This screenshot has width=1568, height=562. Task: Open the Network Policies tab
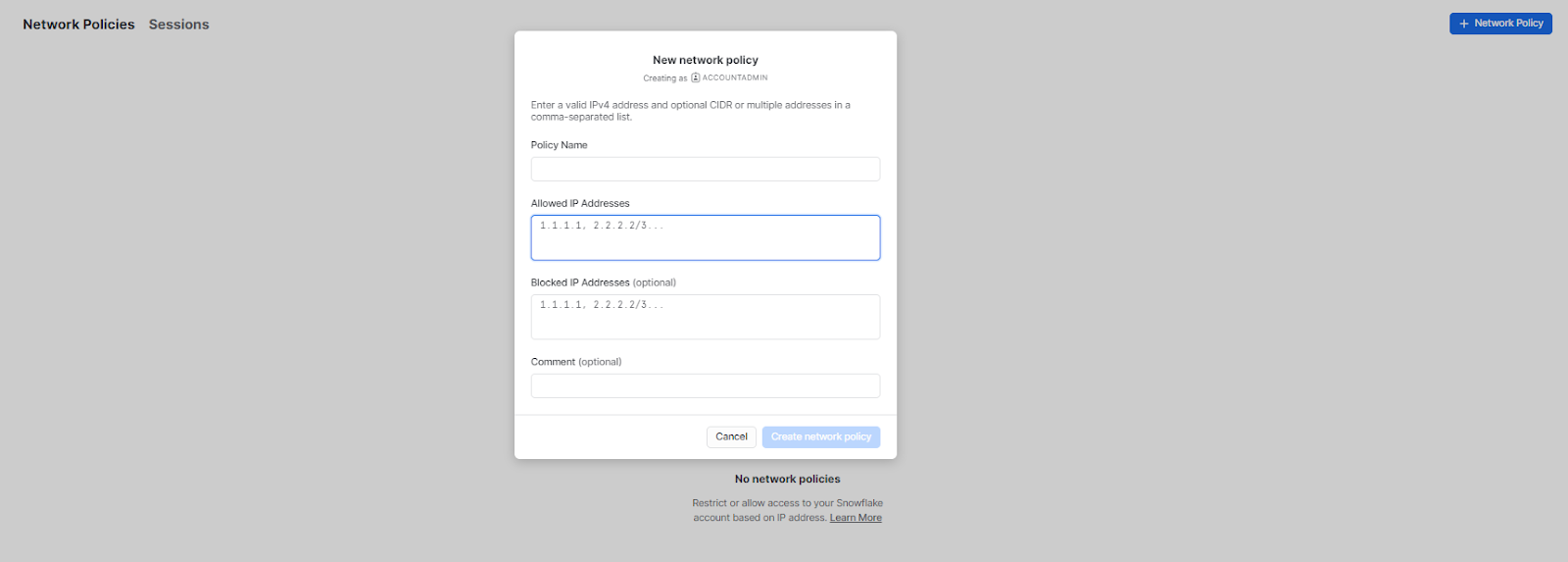point(78,25)
